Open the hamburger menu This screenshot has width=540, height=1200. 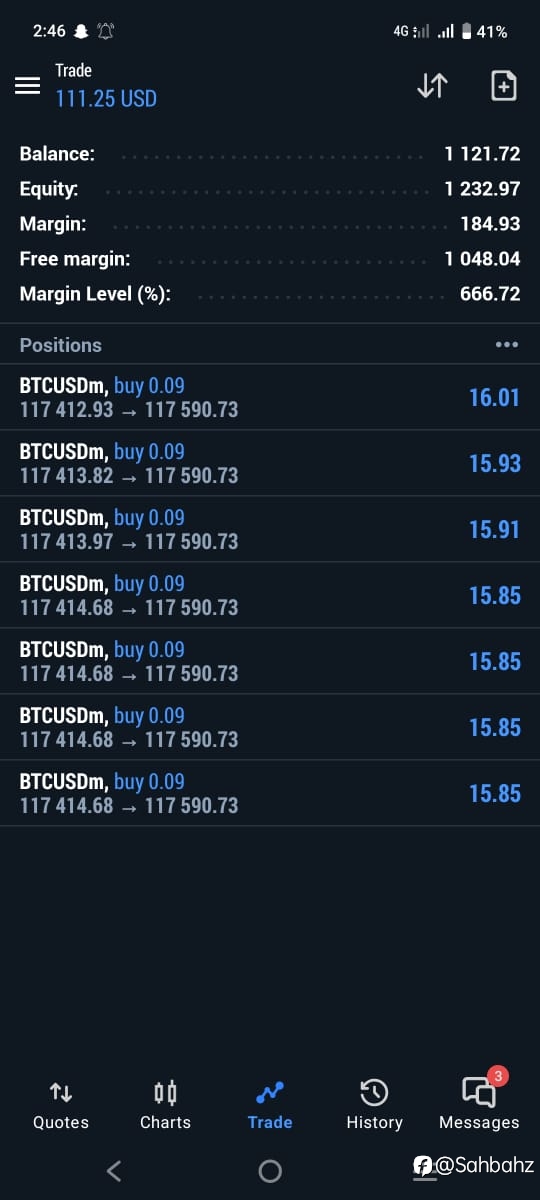(27, 86)
